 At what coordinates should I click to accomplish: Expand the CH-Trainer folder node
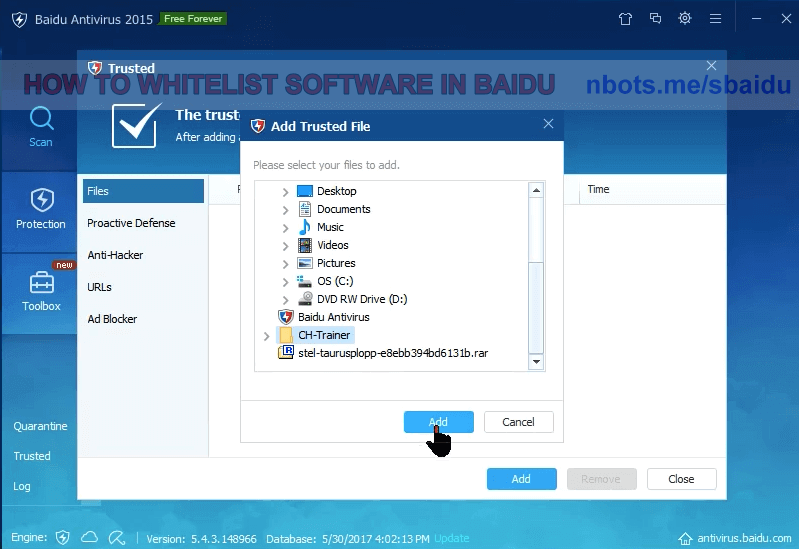(266, 336)
